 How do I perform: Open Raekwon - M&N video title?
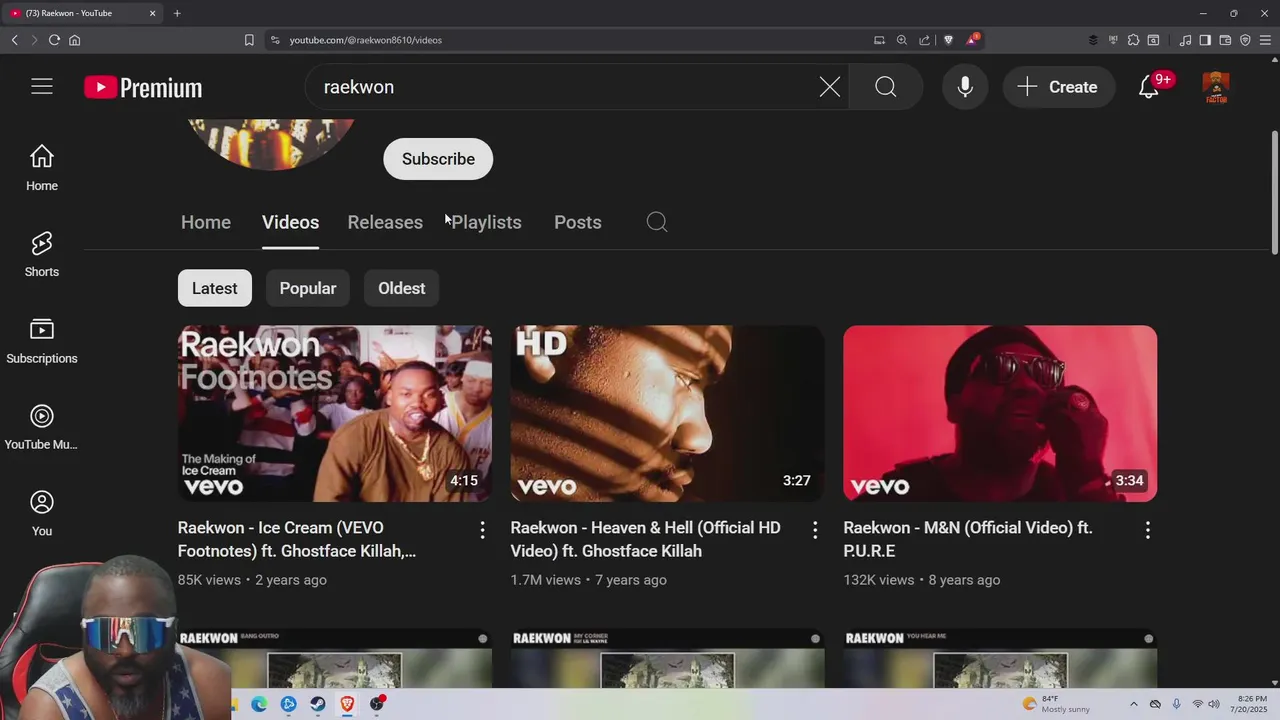click(968, 539)
